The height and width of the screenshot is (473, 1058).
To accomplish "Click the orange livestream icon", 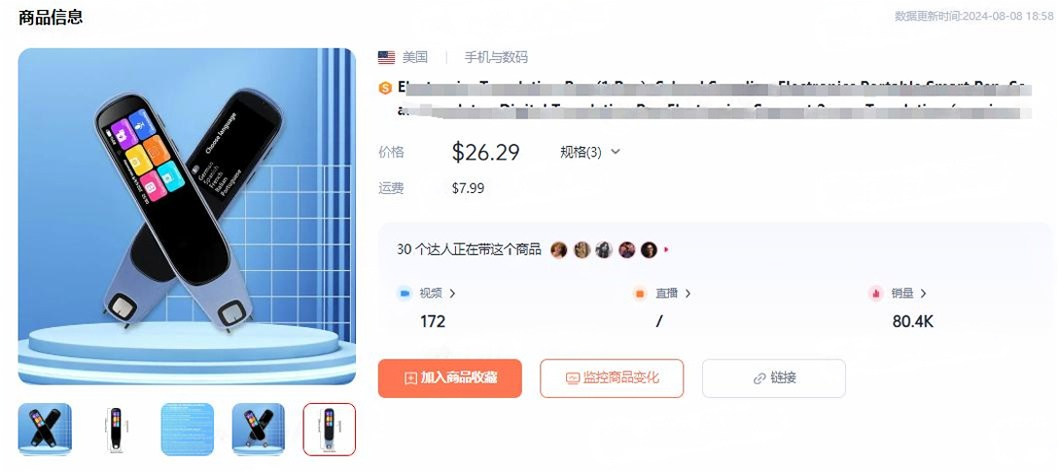I will (640, 294).
